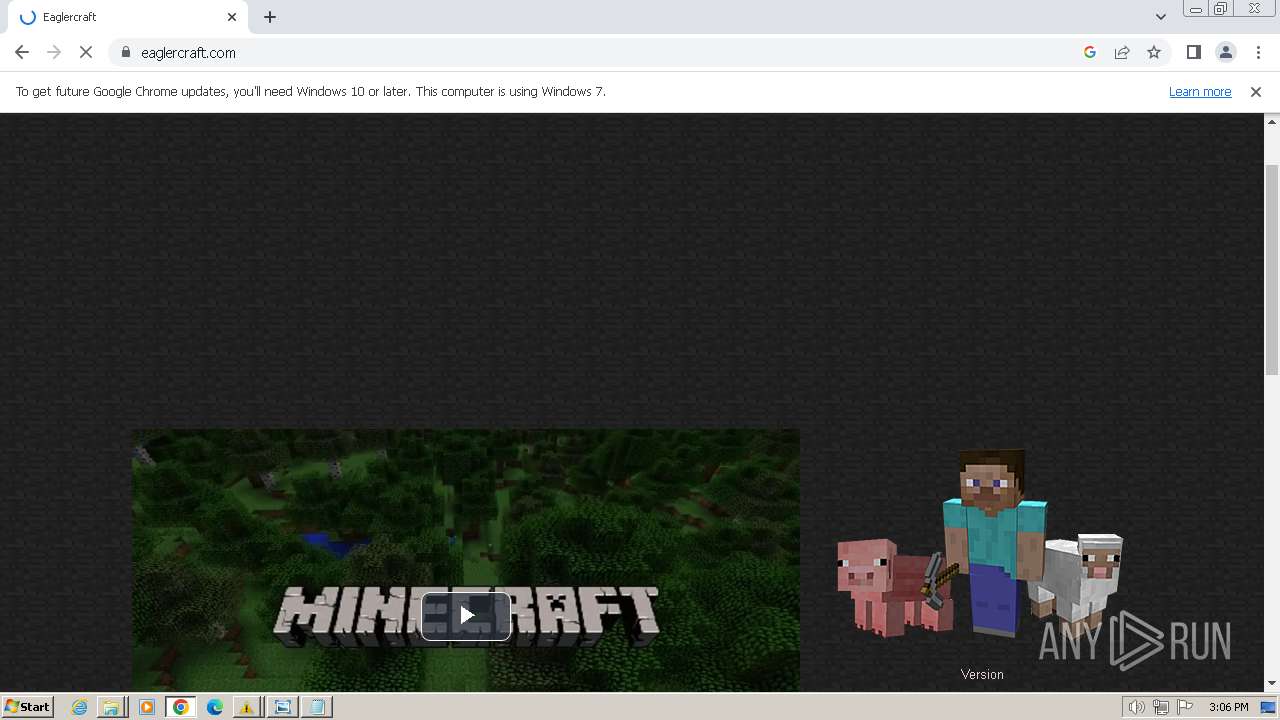The height and width of the screenshot is (720, 1280).
Task: Open Windows Explorer folder in taskbar
Action: [112, 707]
